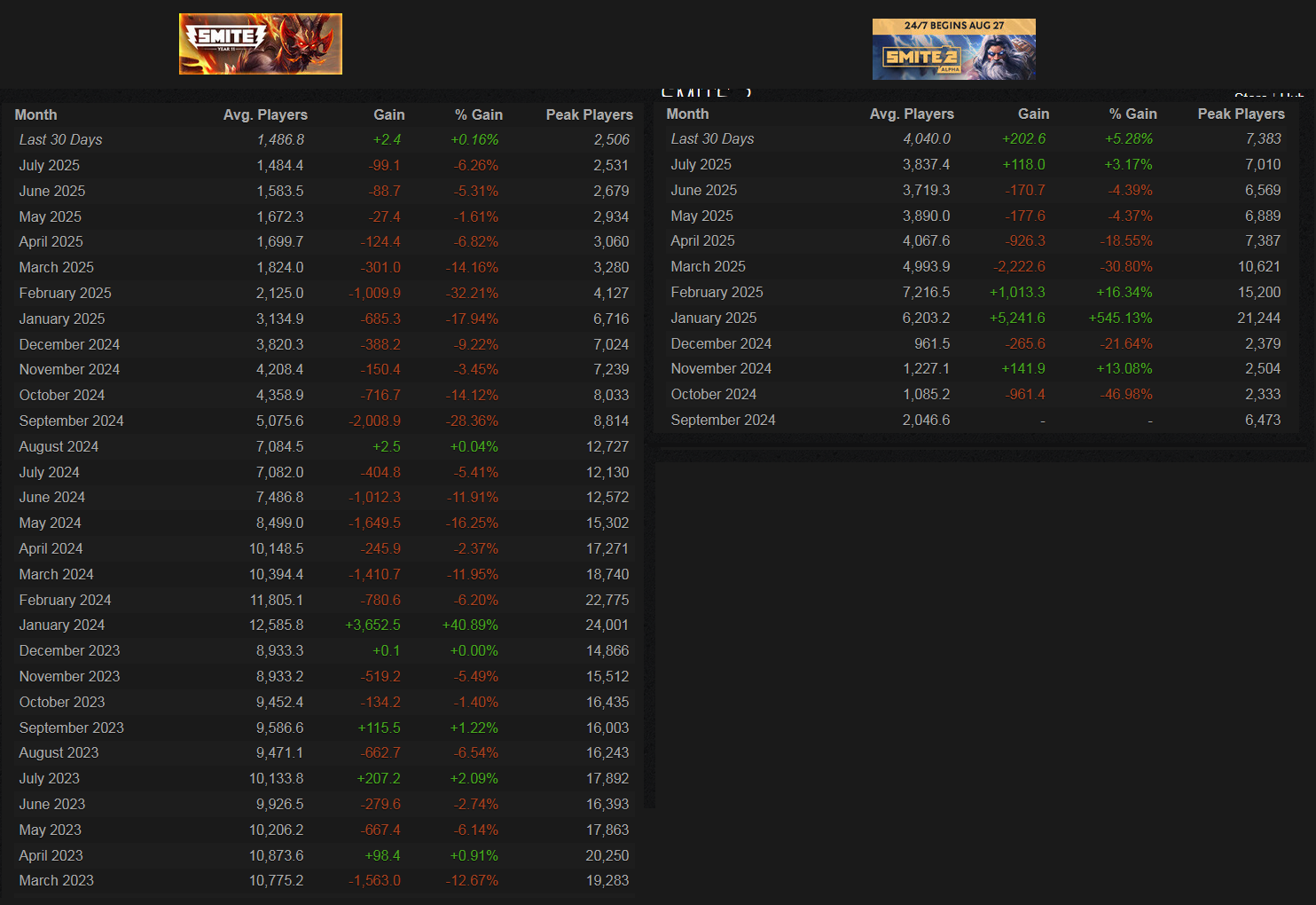Select the 1,484.4 average players cell
Image resolution: width=1316 pixels, height=905 pixels.
click(x=280, y=165)
